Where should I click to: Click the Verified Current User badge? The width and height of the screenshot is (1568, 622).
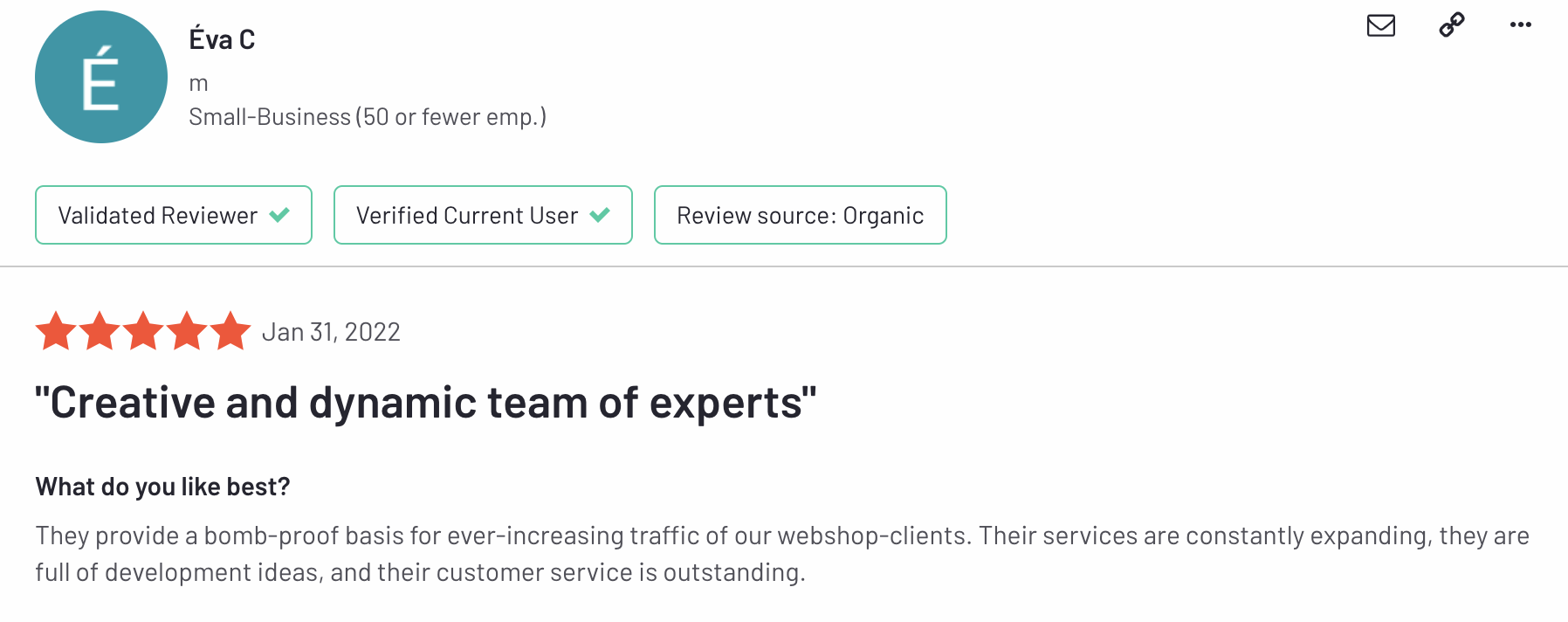[483, 215]
